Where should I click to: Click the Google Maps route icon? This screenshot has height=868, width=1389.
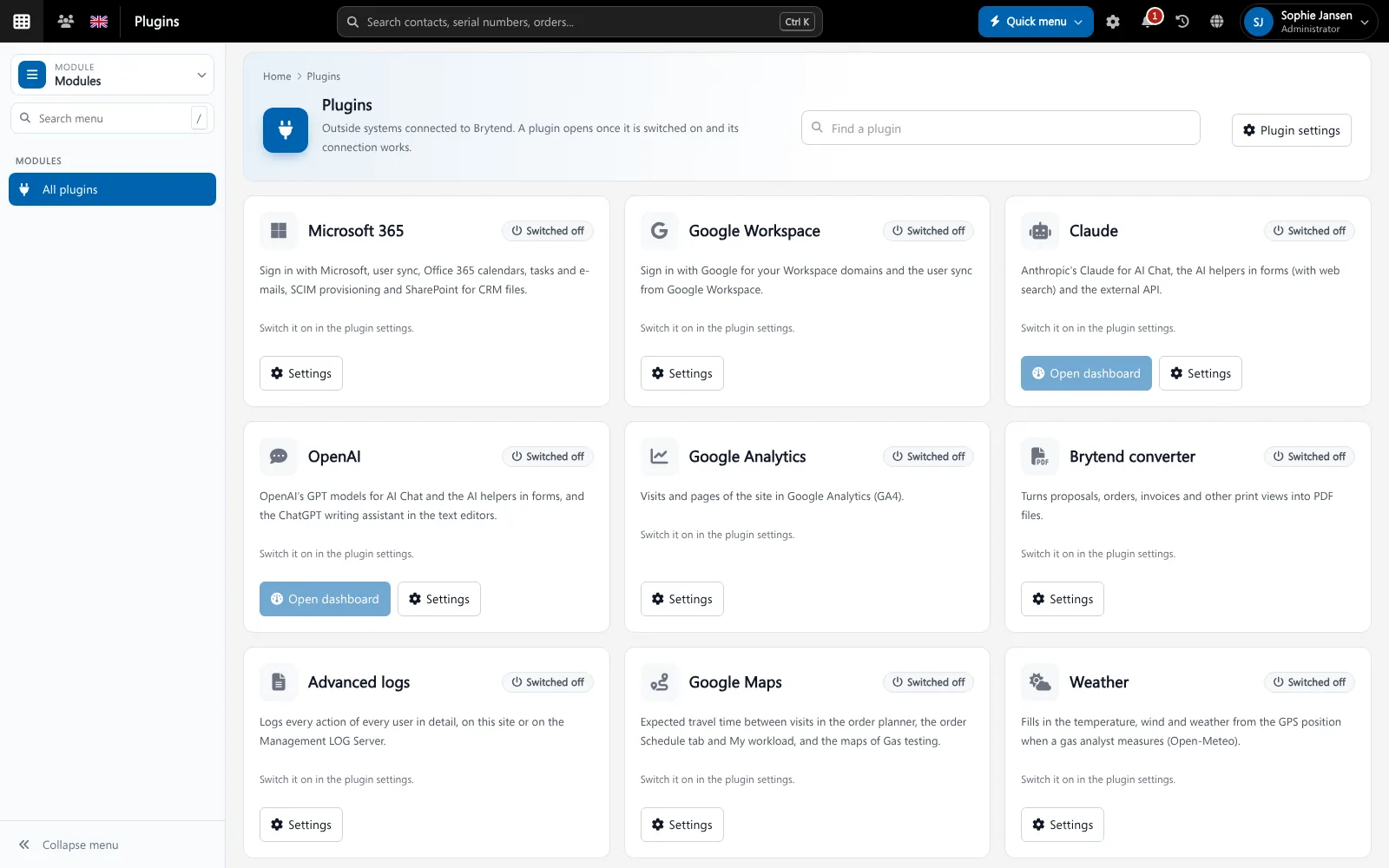click(660, 682)
